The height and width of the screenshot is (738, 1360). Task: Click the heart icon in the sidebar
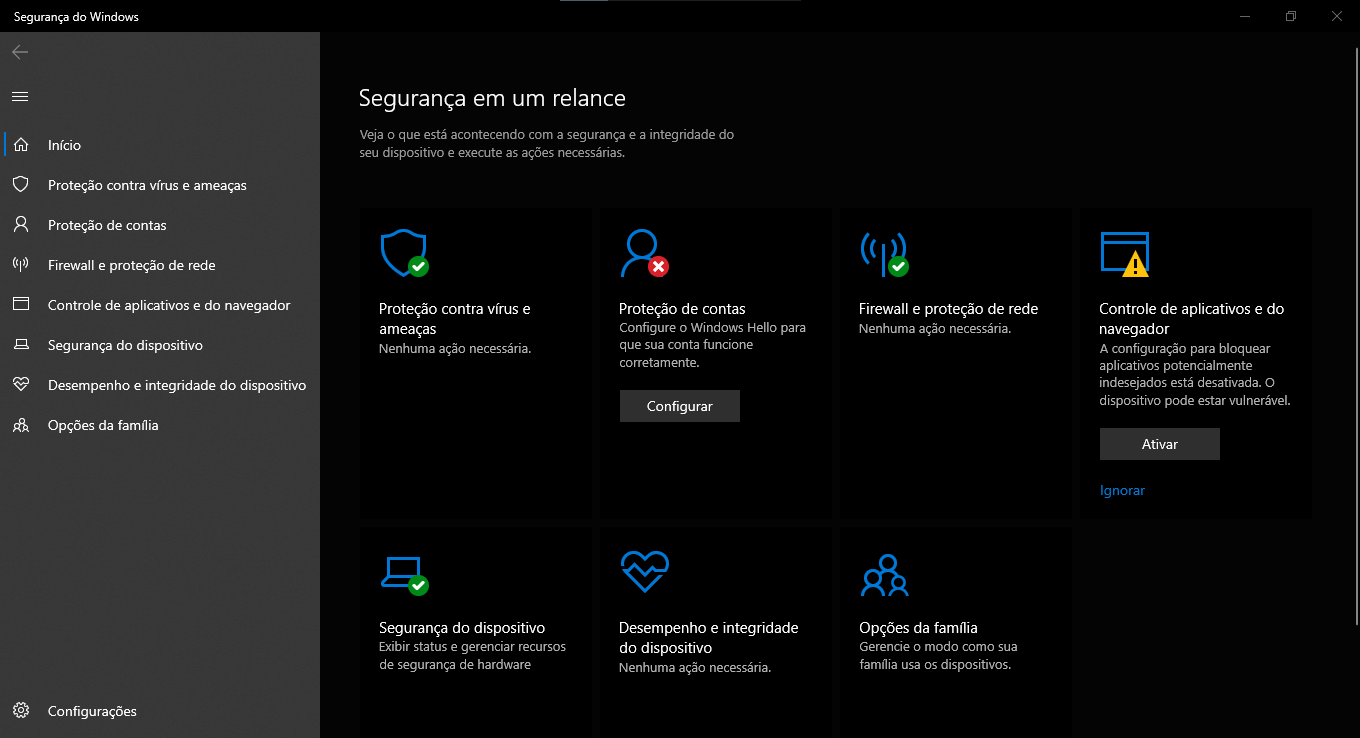pyautogui.click(x=20, y=385)
